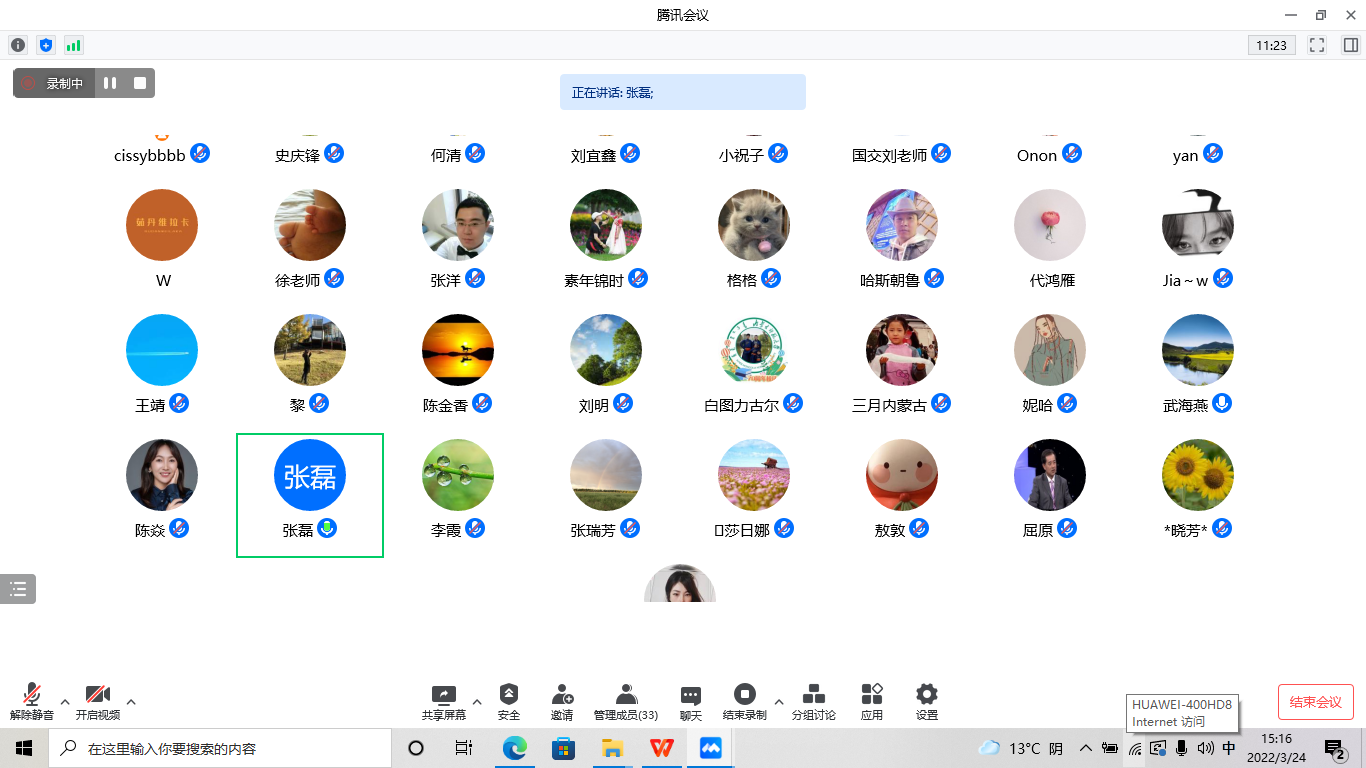Expand the audio options arrow beside 解除静音
Viewport: 1366px width, 768px height.
pyautogui.click(x=65, y=701)
